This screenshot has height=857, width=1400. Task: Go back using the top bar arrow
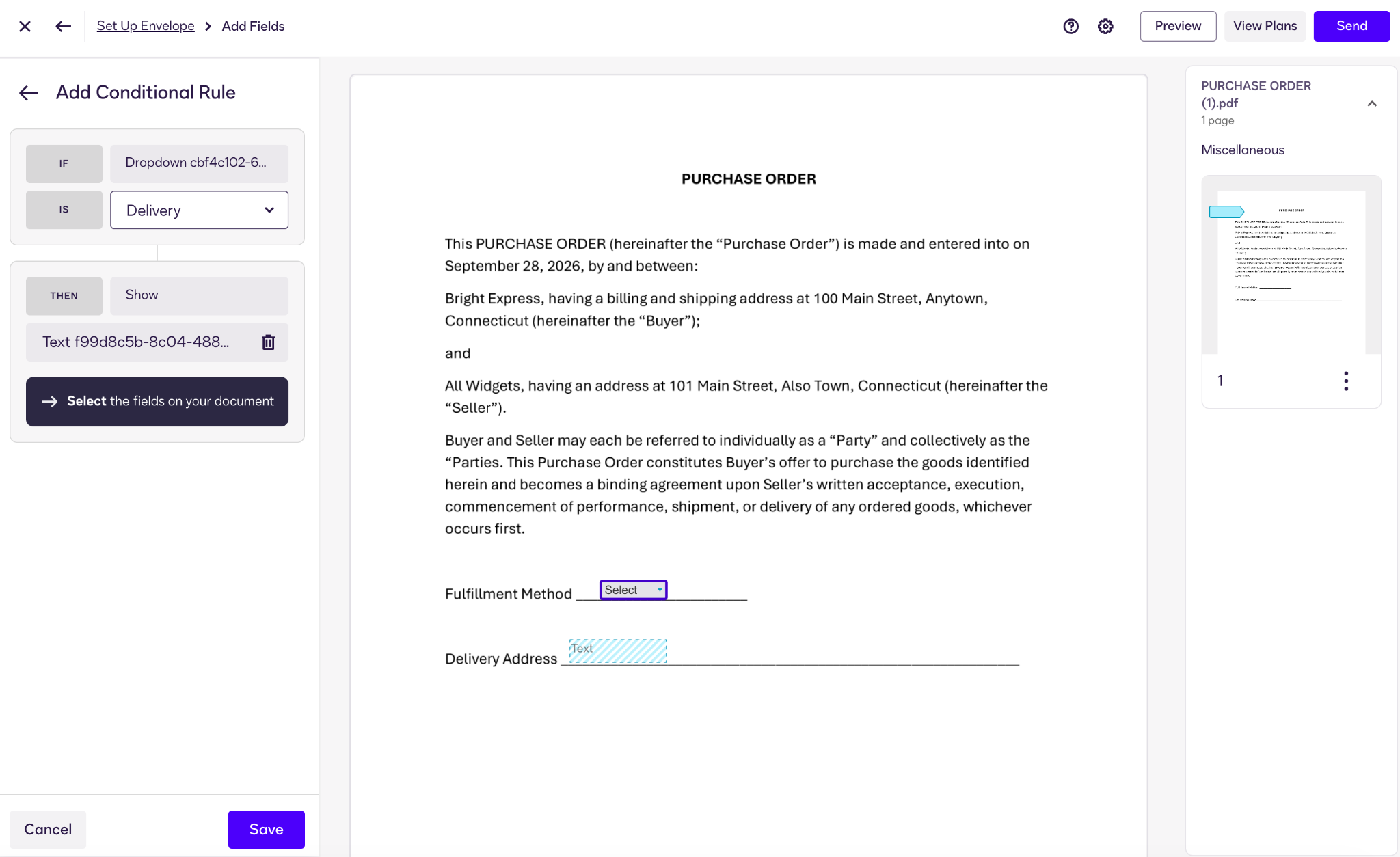(63, 26)
